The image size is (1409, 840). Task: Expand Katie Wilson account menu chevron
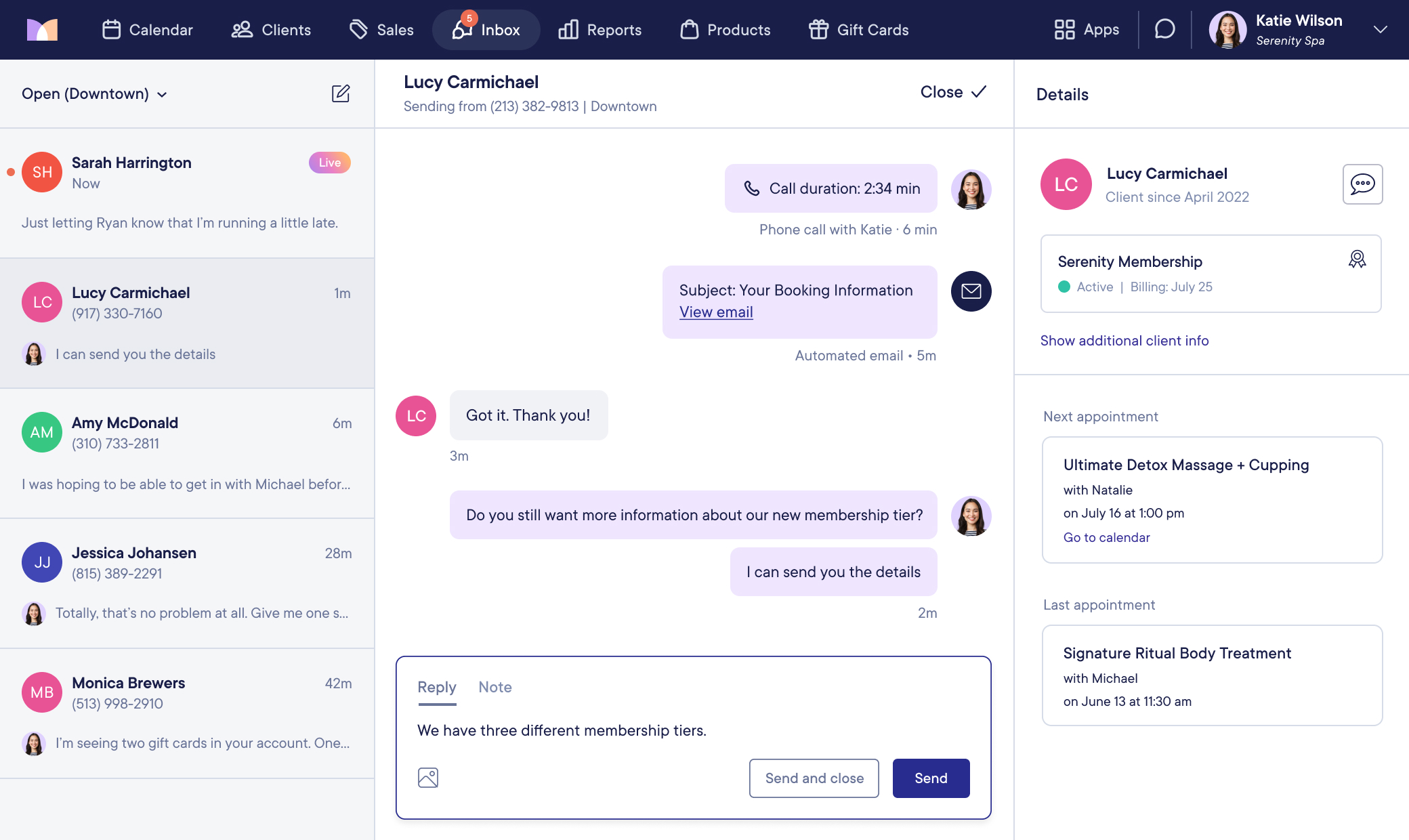(1380, 30)
